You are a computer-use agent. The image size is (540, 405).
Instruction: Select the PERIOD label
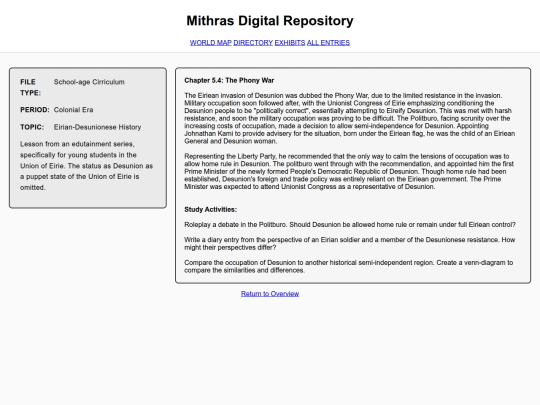coord(35,110)
